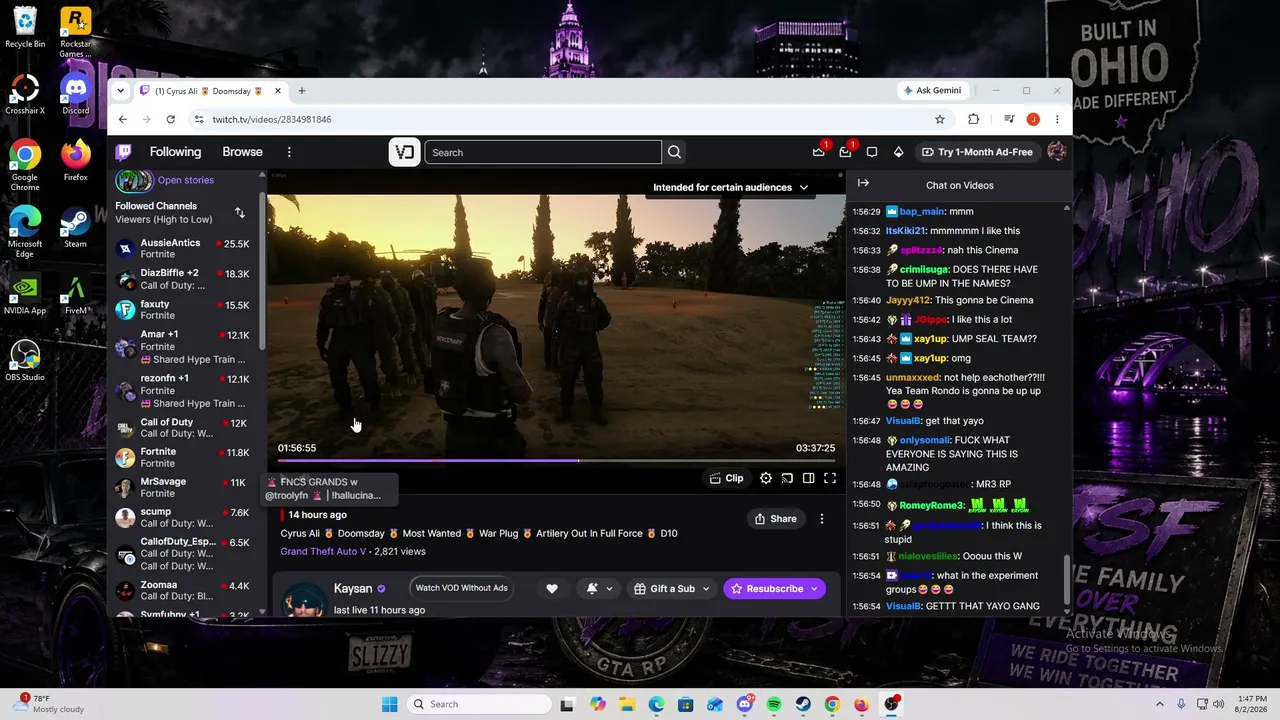The width and height of the screenshot is (1280, 720).
Task: Switch to the Browse tab
Action: [x=242, y=152]
